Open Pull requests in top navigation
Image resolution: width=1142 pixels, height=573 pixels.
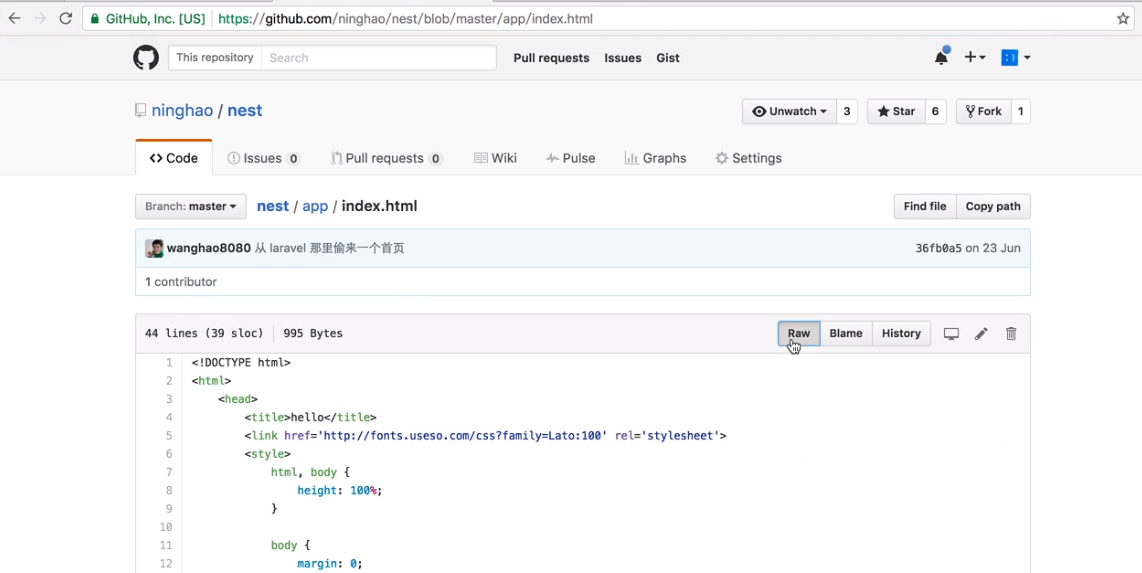[x=551, y=58]
